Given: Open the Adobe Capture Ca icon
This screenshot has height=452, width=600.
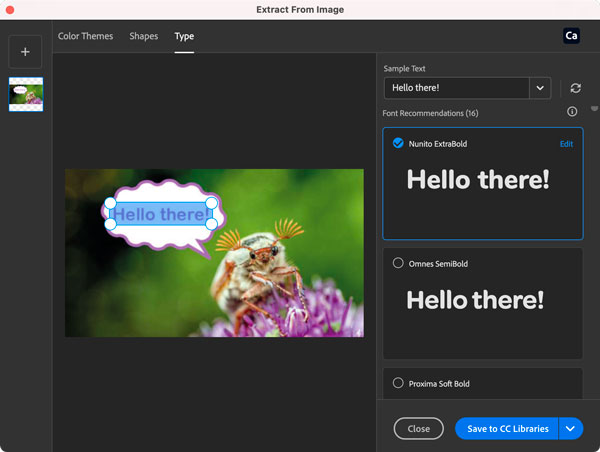Looking at the screenshot, I should coord(571,36).
